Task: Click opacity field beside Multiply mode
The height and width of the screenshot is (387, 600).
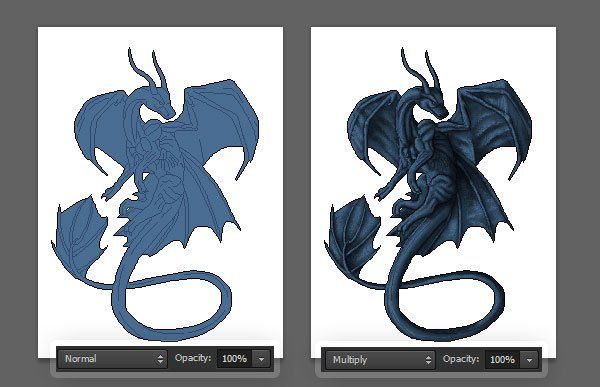Action: 502,359
